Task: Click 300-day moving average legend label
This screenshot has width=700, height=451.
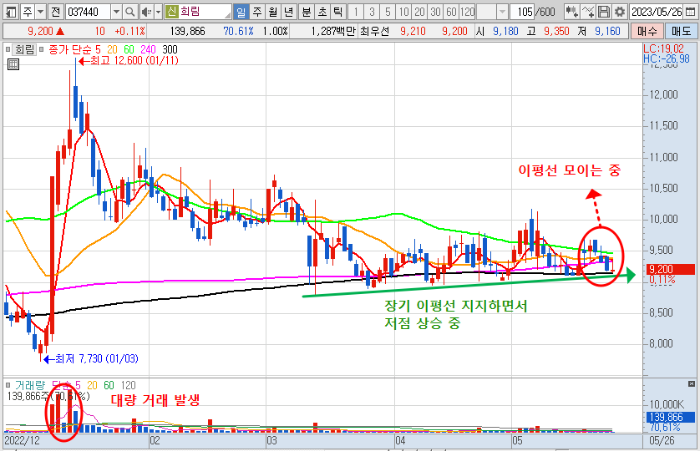Action: (170, 49)
